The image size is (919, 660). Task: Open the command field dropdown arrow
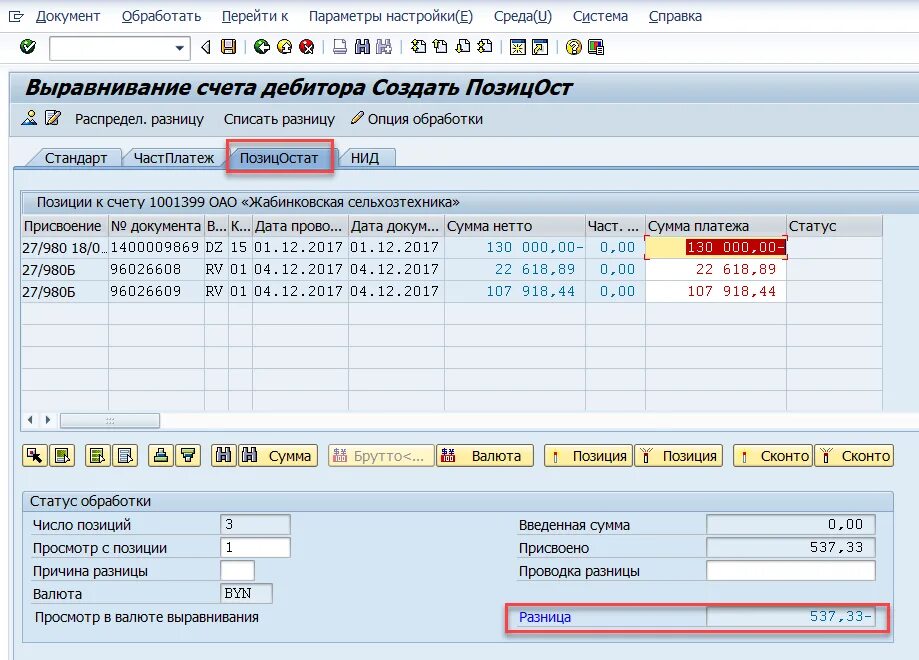[x=180, y=48]
